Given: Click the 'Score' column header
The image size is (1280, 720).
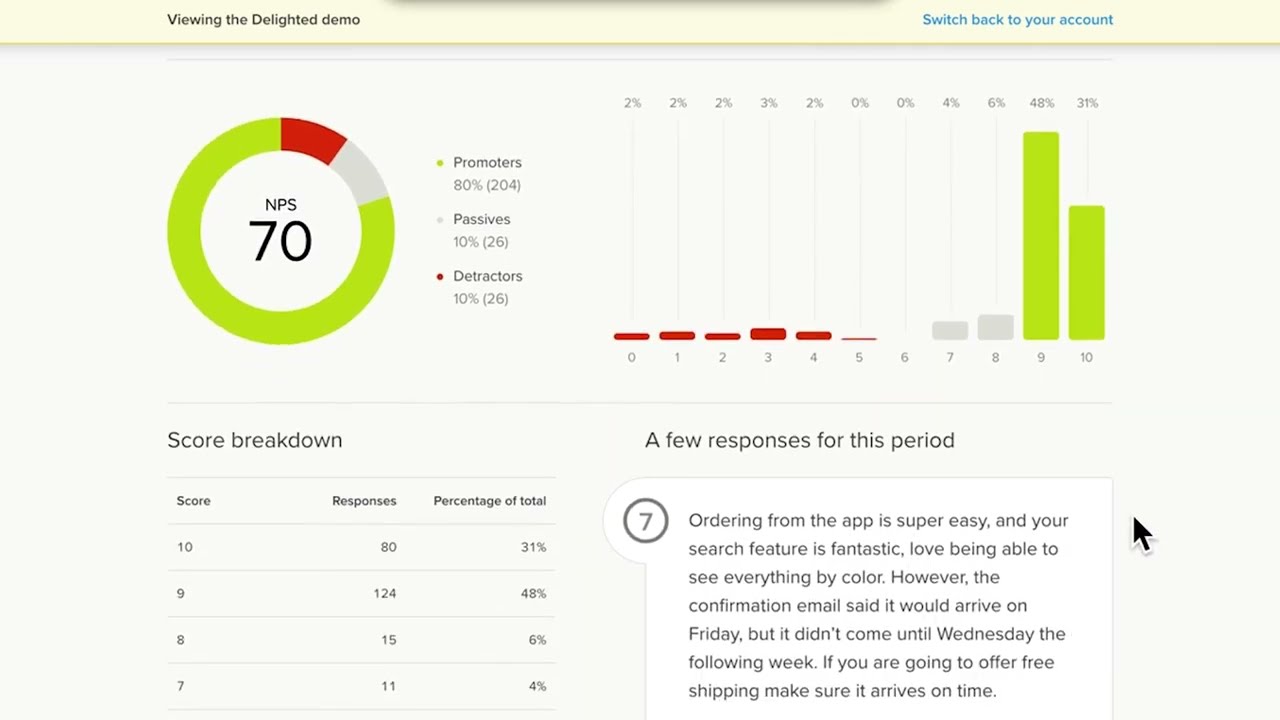Looking at the screenshot, I should pos(194,501).
